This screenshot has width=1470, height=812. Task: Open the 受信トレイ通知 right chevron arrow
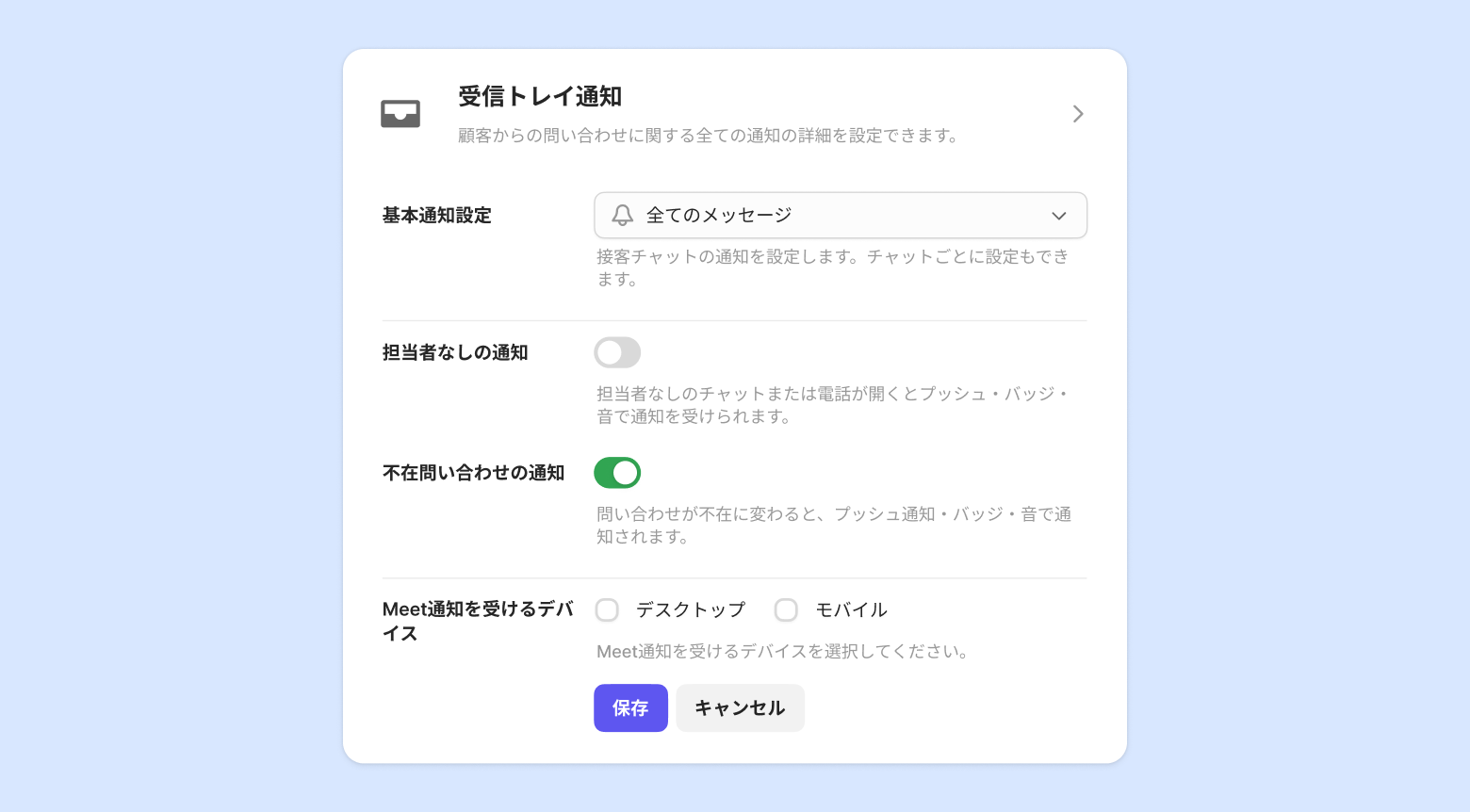pyautogui.click(x=1078, y=114)
